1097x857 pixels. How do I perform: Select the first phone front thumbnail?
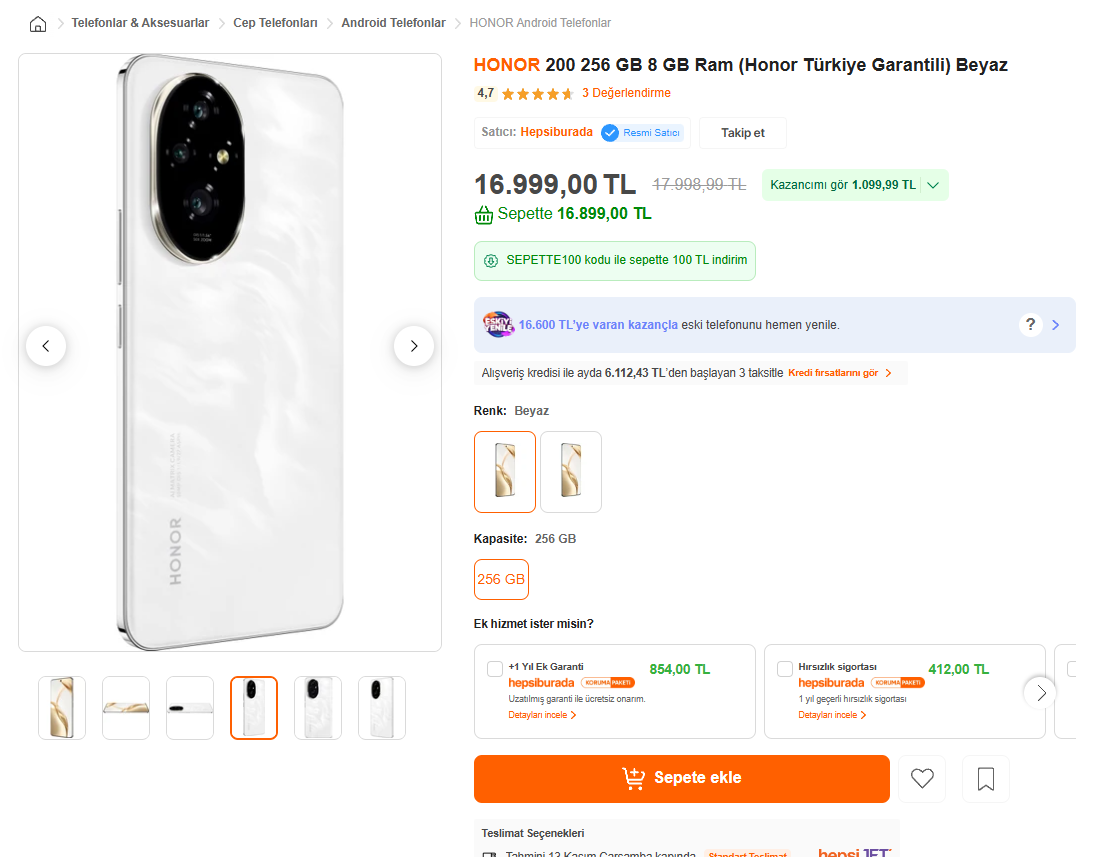(x=62, y=708)
